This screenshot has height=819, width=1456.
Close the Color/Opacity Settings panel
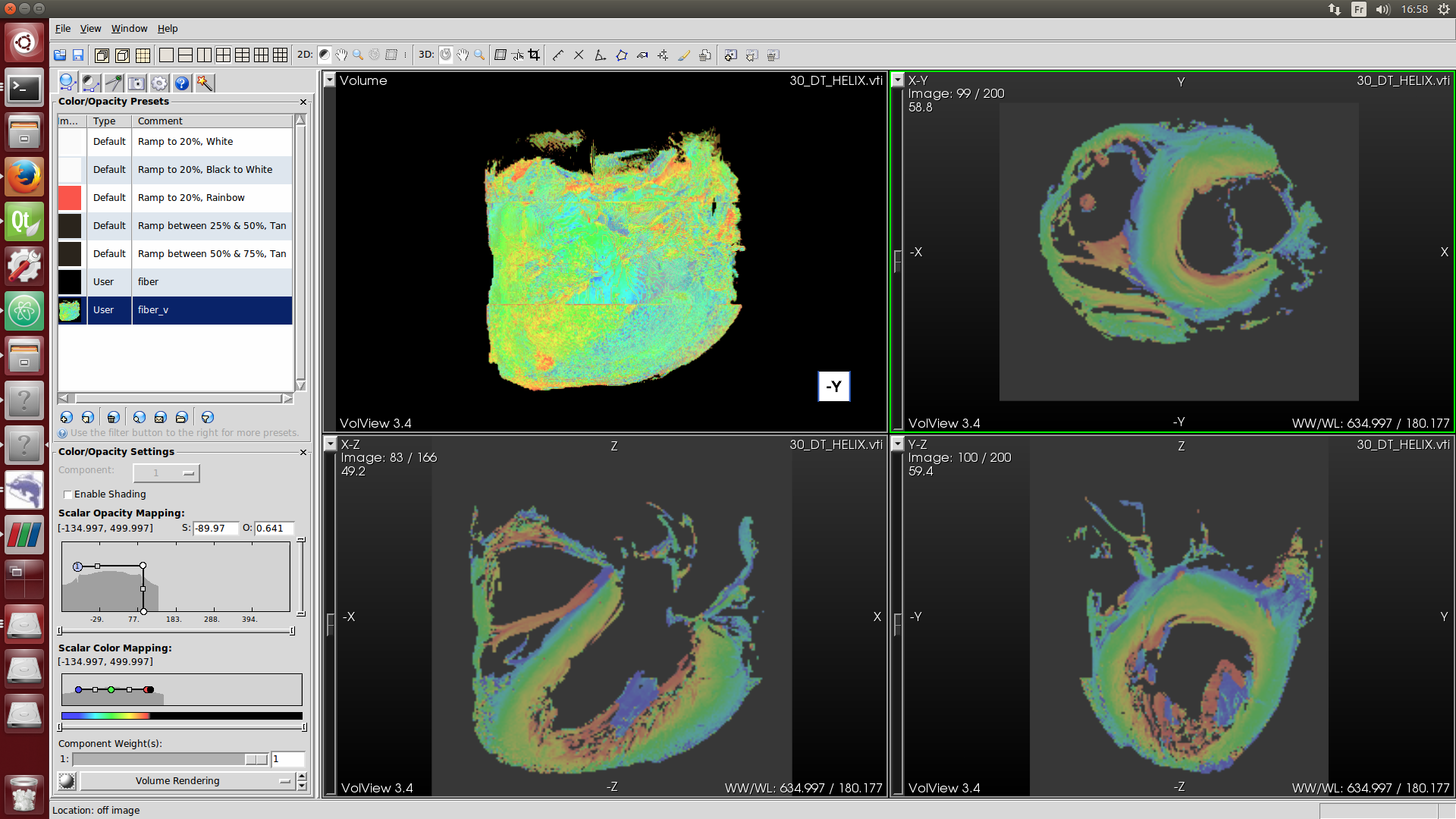point(303,452)
